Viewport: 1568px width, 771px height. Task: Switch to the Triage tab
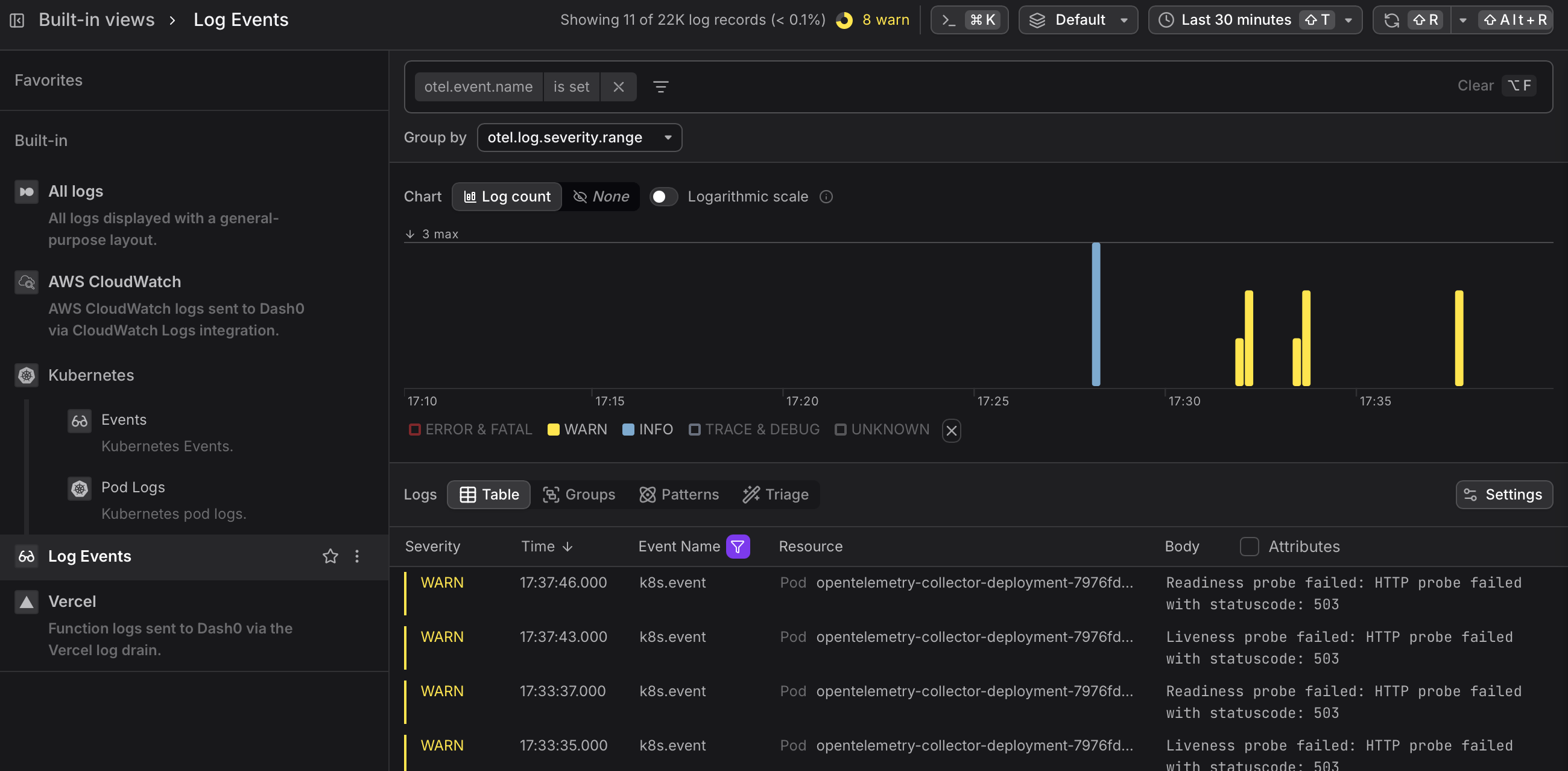[x=775, y=494]
